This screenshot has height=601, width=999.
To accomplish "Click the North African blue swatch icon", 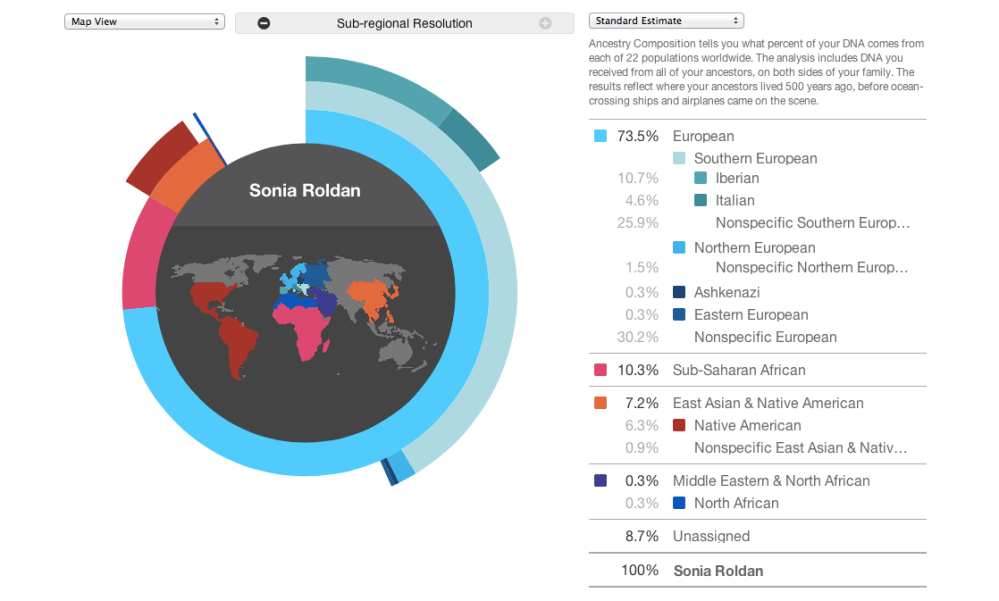I will pos(679,503).
